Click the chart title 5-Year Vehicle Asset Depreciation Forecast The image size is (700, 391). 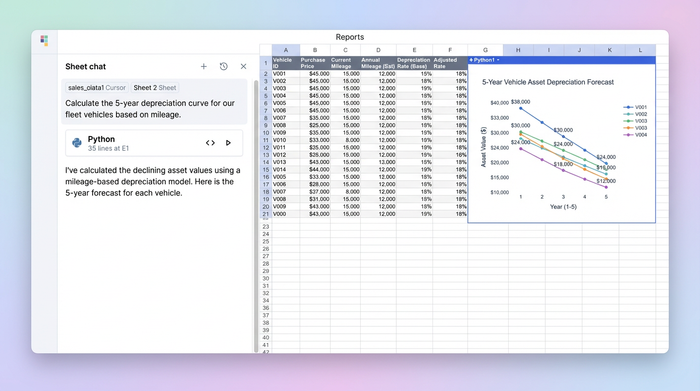coord(548,82)
